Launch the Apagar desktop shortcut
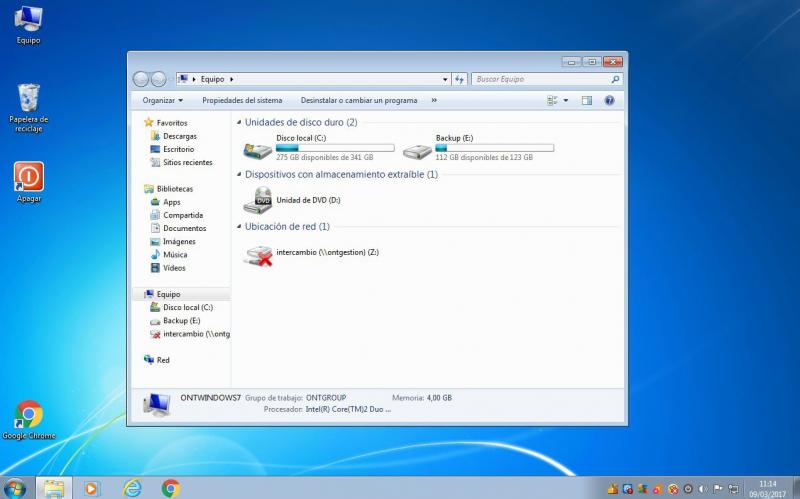Image resolution: width=800 pixels, height=499 pixels. [x=29, y=178]
